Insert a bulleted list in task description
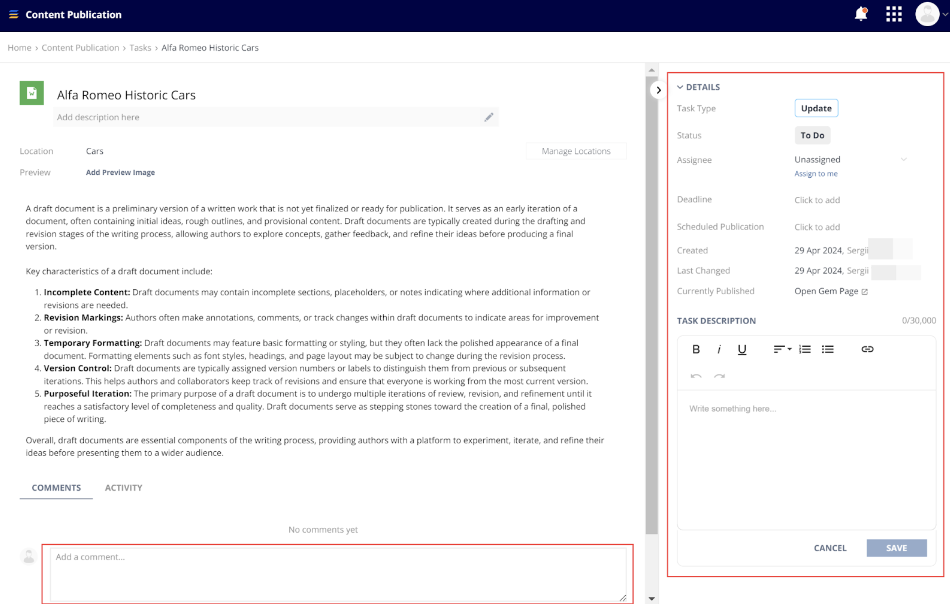 (828, 349)
